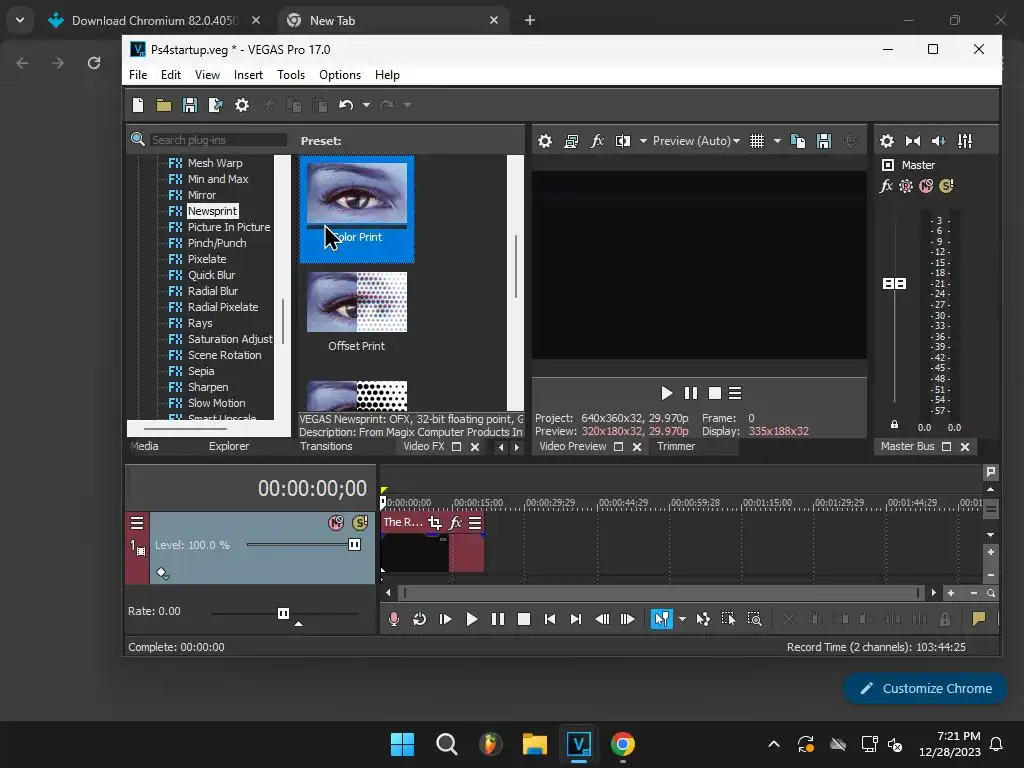The height and width of the screenshot is (768, 1024).
Task: Open Video Preview properties gear icon
Action: click(545, 141)
